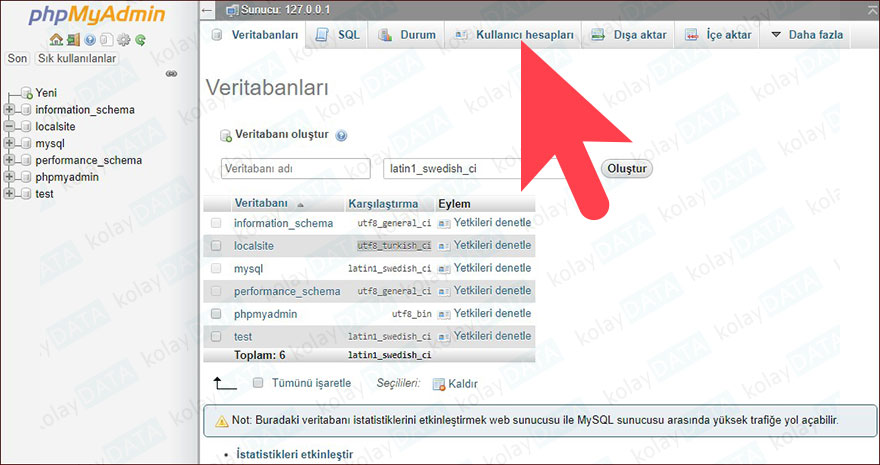Click utf8_turkish_ci collation cell
Screen dimensions: 880x465
pos(395,246)
